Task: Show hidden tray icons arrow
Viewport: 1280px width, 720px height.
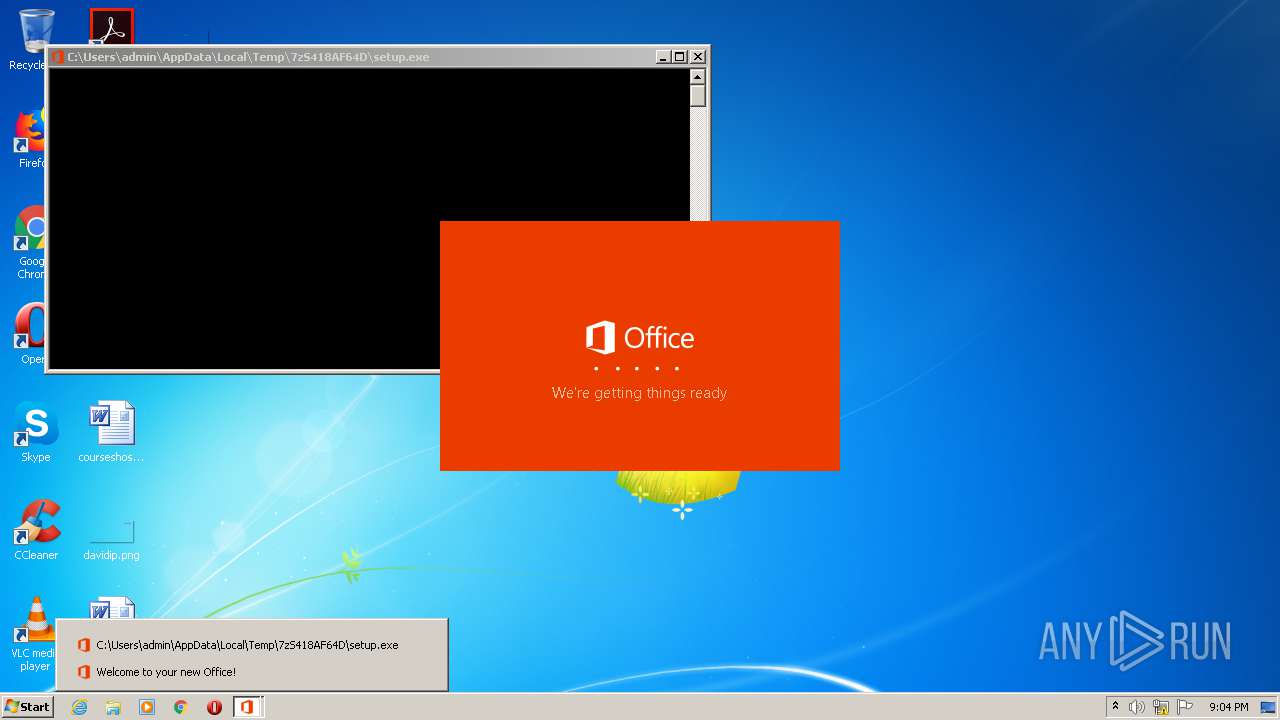Action: (1115, 707)
